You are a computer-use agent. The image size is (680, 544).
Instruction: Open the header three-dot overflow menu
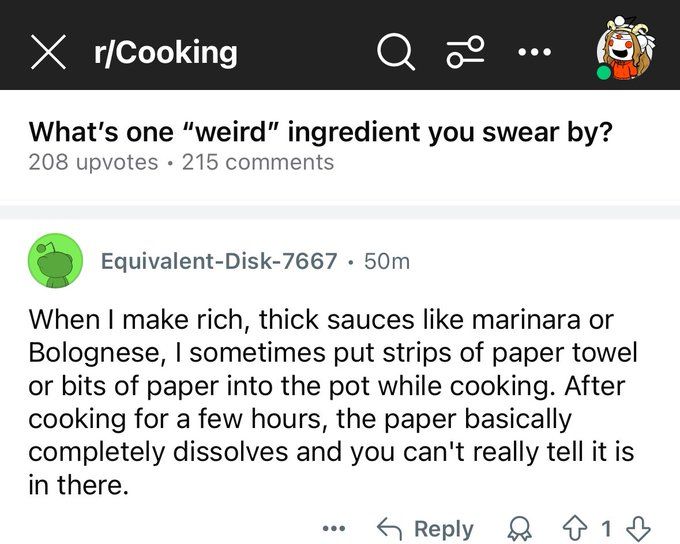(x=535, y=52)
